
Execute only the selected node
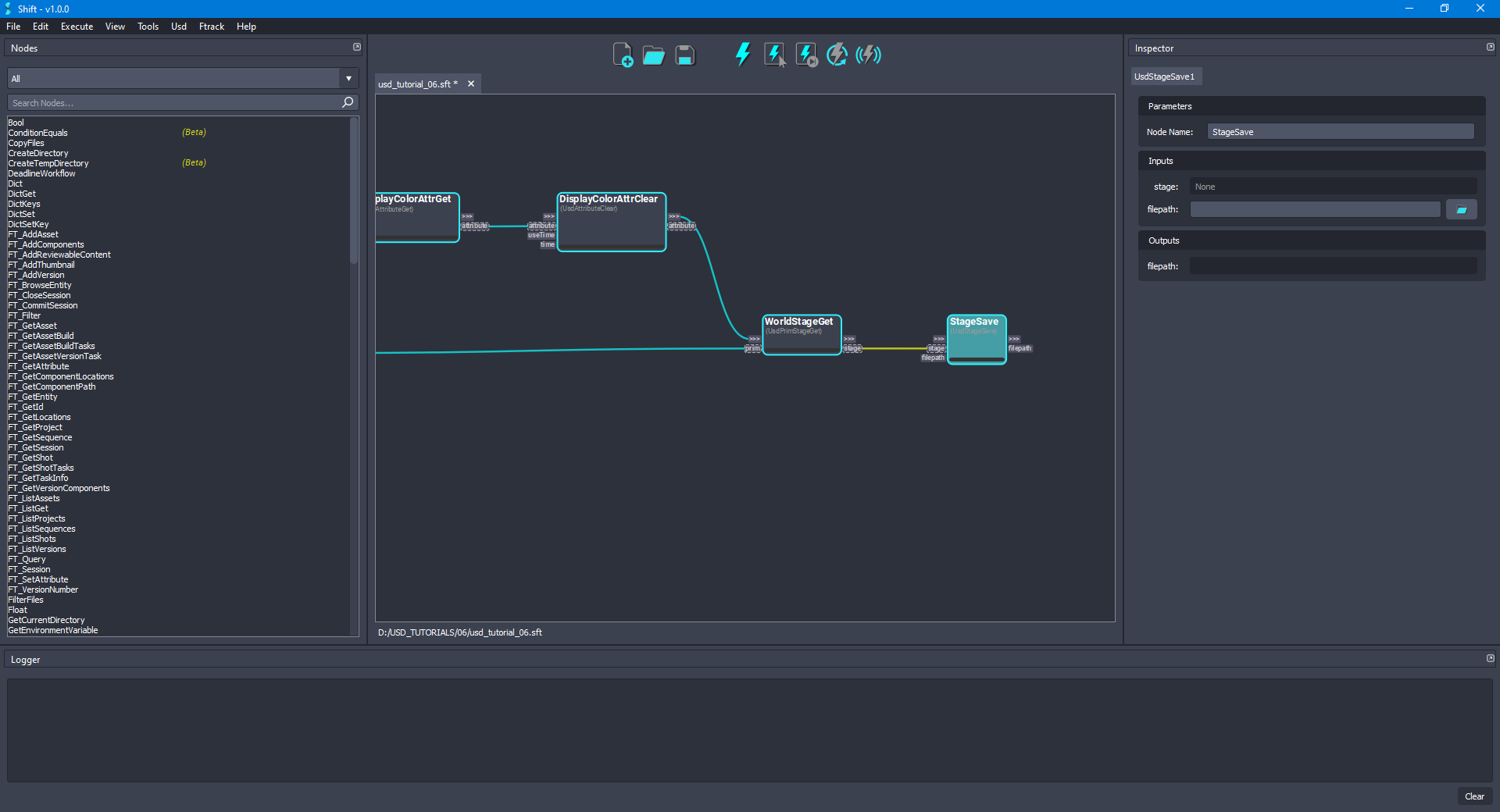click(773, 55)
